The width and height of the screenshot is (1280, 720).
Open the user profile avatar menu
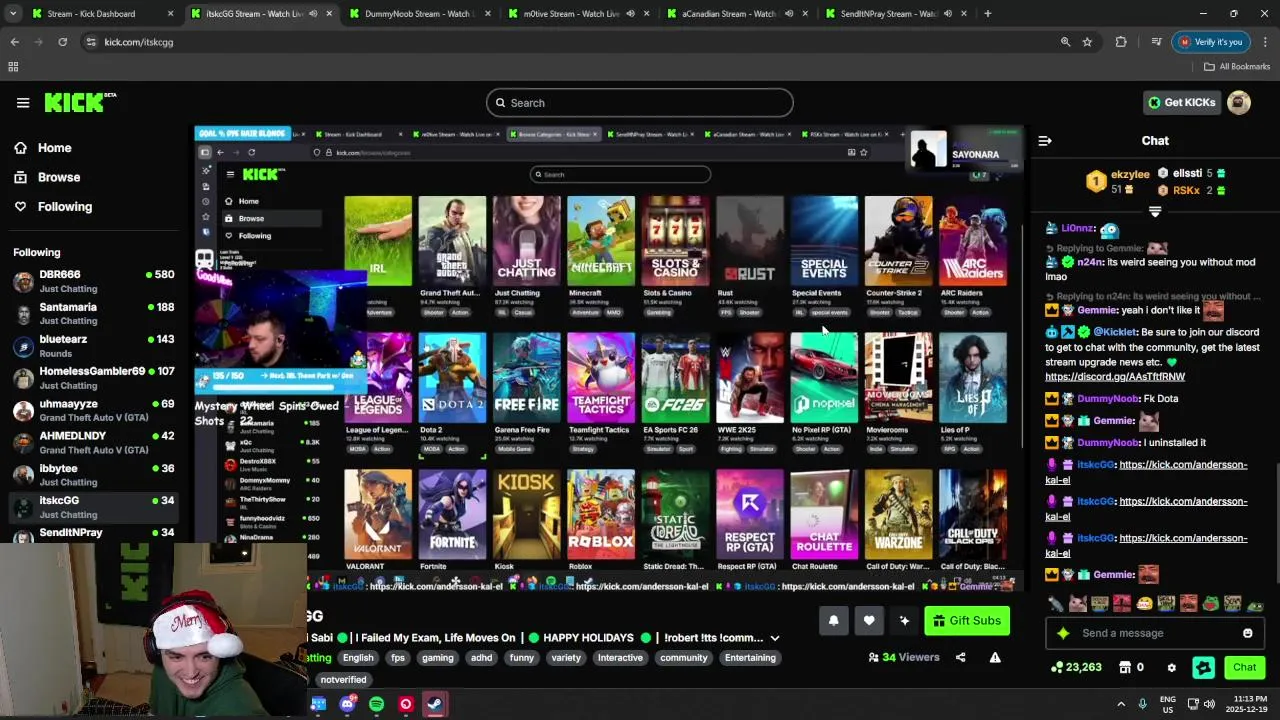1239,102
